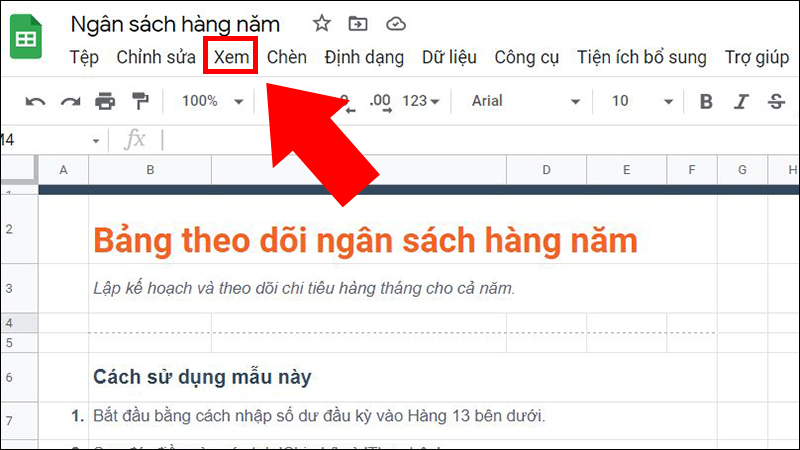
Task: Expand the font size 10 dropdown
Action: 642,101
